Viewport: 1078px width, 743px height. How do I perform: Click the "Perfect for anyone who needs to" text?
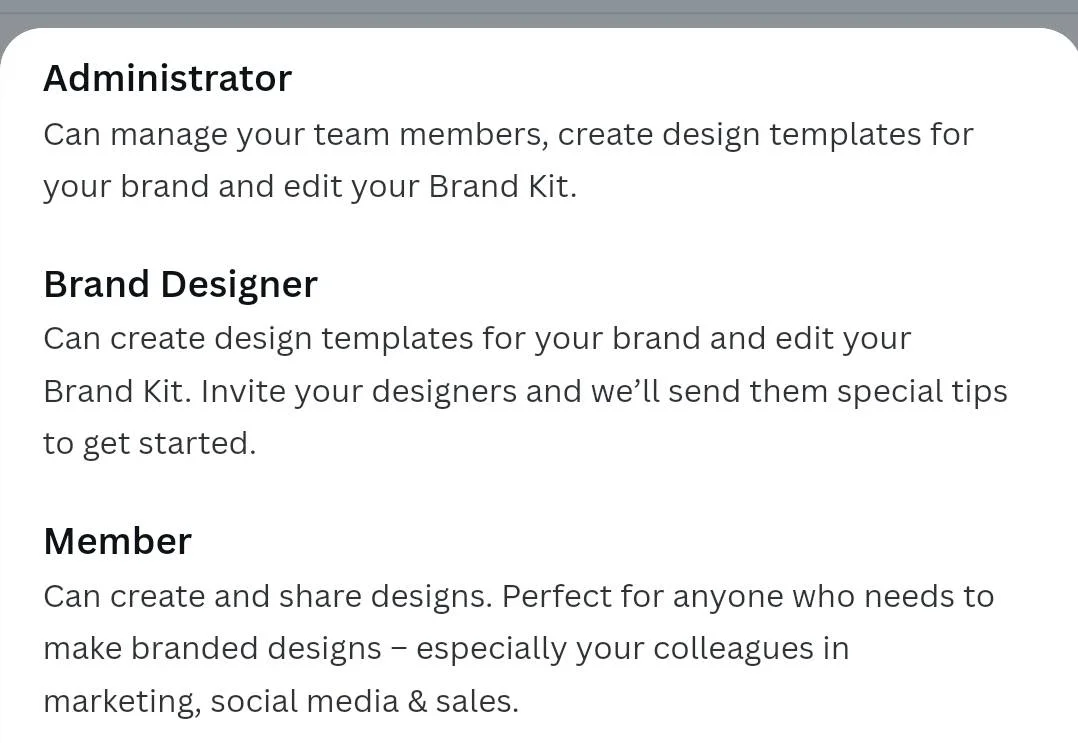[748, 597]
